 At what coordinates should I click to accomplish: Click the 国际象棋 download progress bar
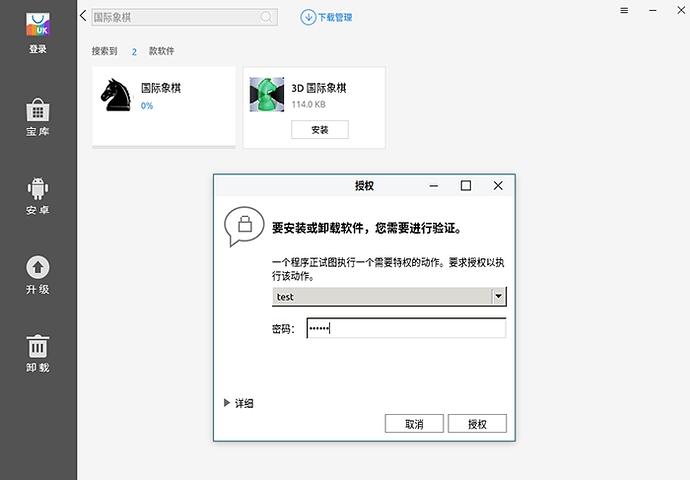tap(164, 146)
